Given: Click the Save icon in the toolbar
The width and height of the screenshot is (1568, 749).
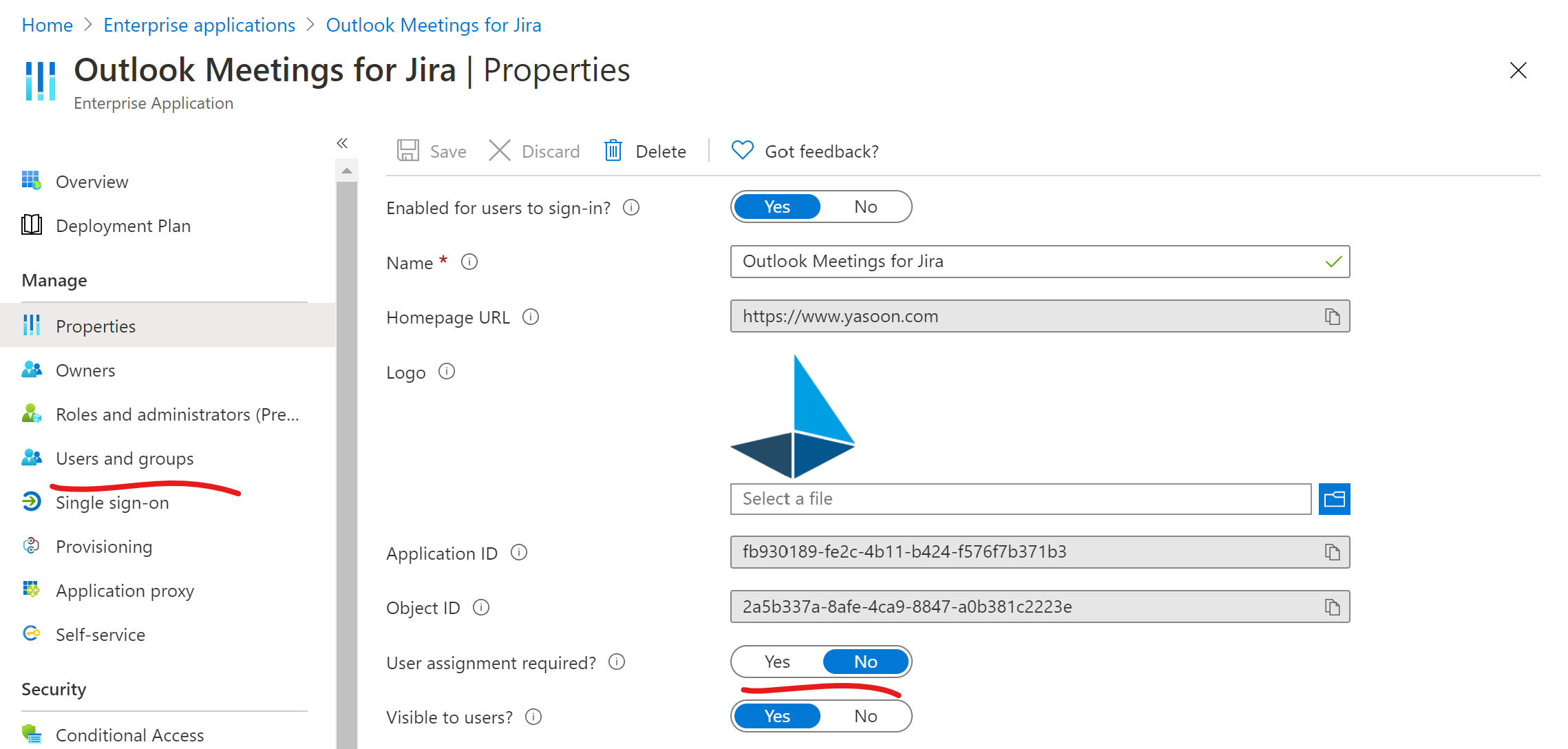Looking at the screenshot, I should click(409, 150).
